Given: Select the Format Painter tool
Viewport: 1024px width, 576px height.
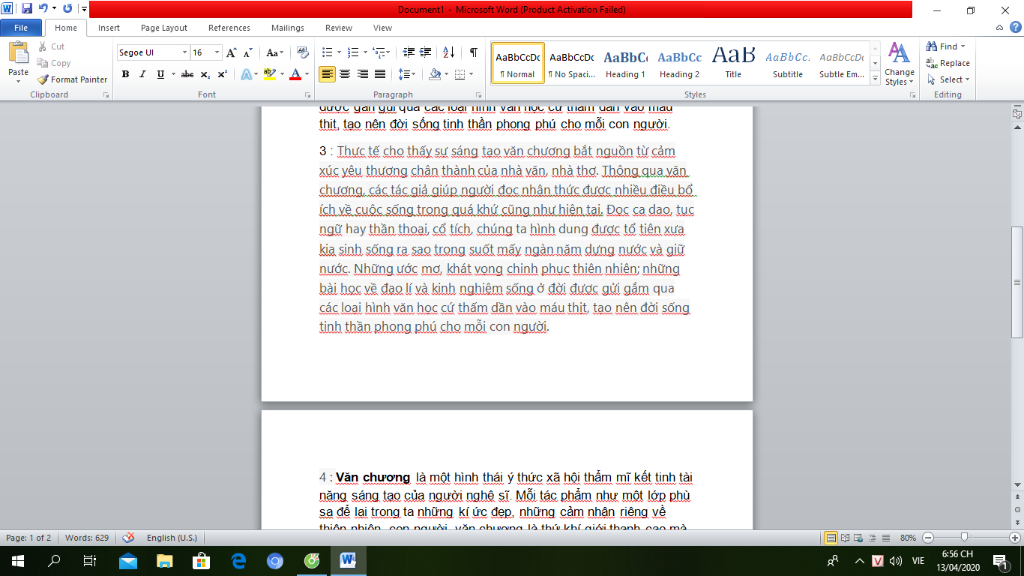Looking at the screenshot, I should (72, 80).
